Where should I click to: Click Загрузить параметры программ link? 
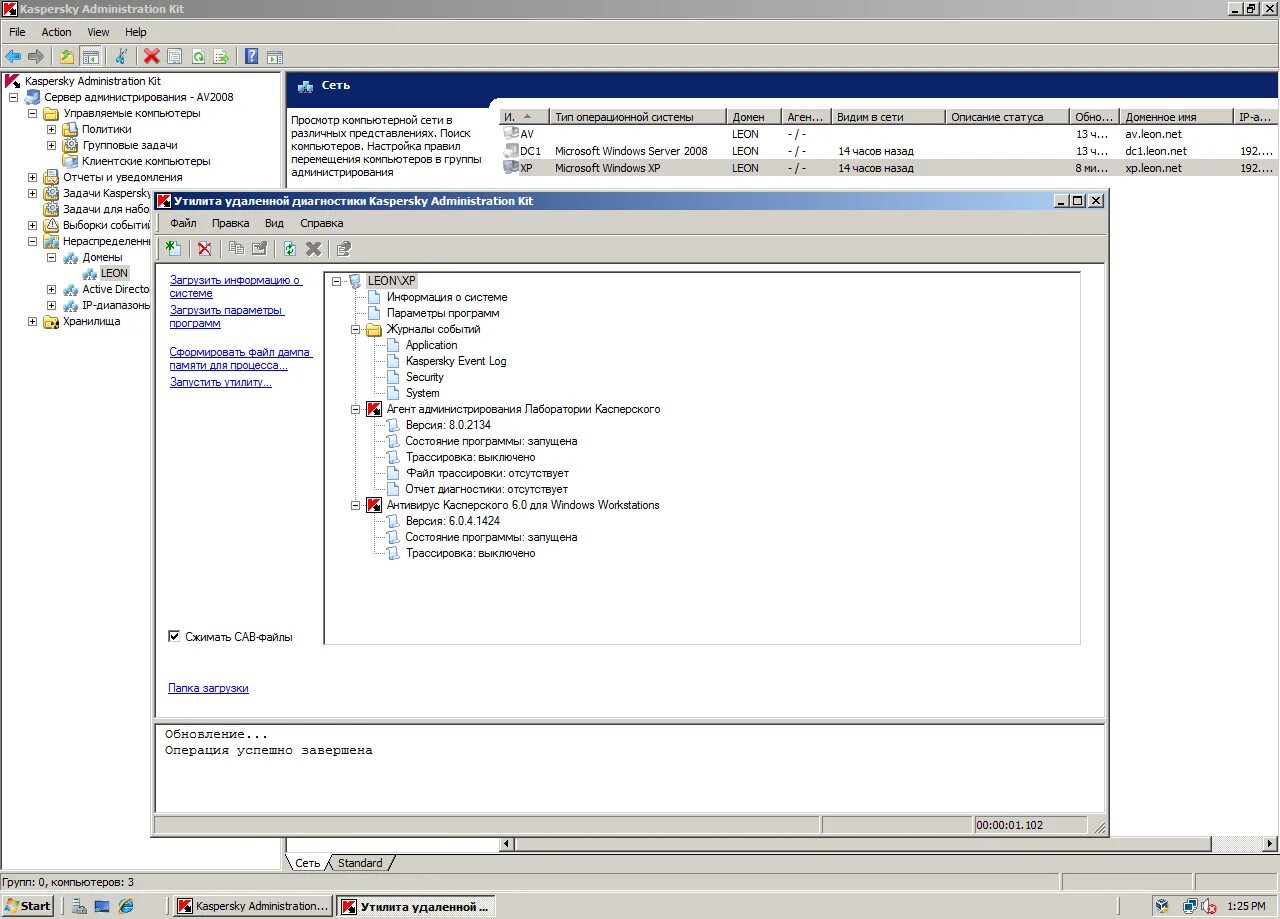[227, 317]
